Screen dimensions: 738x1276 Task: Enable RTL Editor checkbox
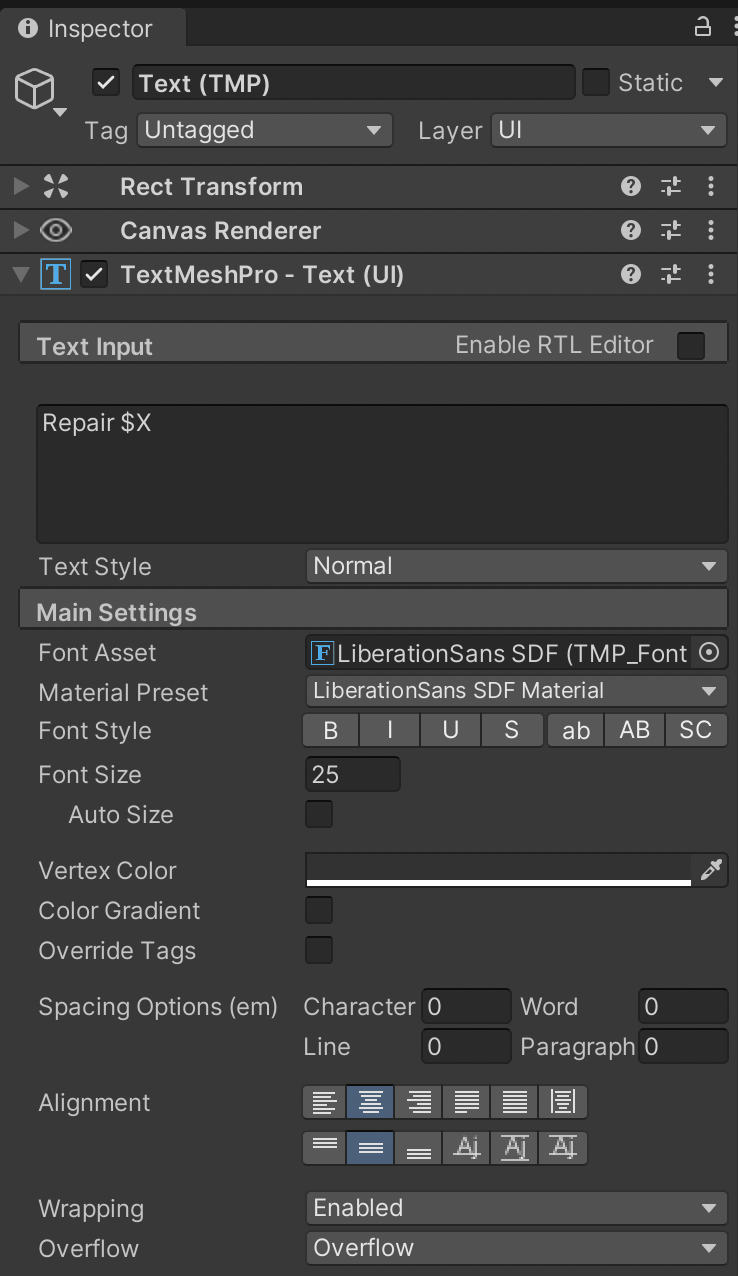click(691, 346)
